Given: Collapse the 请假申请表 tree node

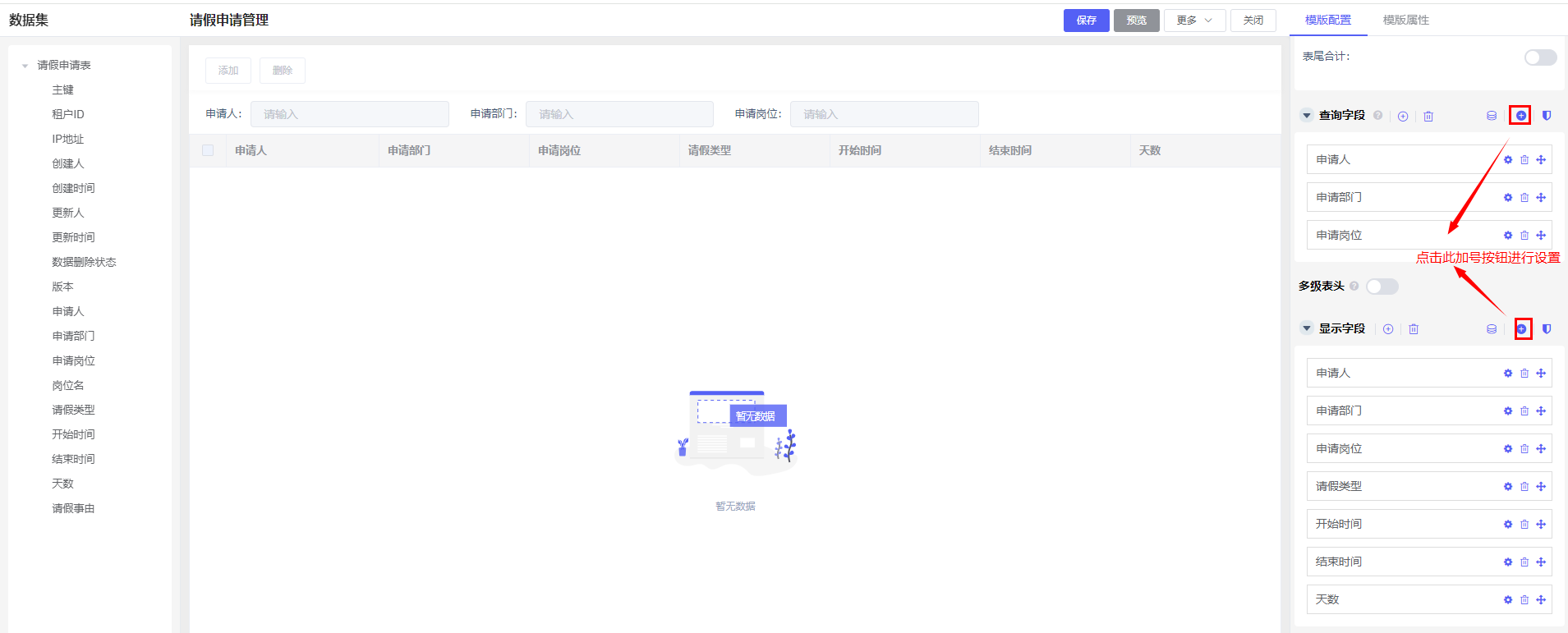Looking at the screenshot, I should coord(25,66).
